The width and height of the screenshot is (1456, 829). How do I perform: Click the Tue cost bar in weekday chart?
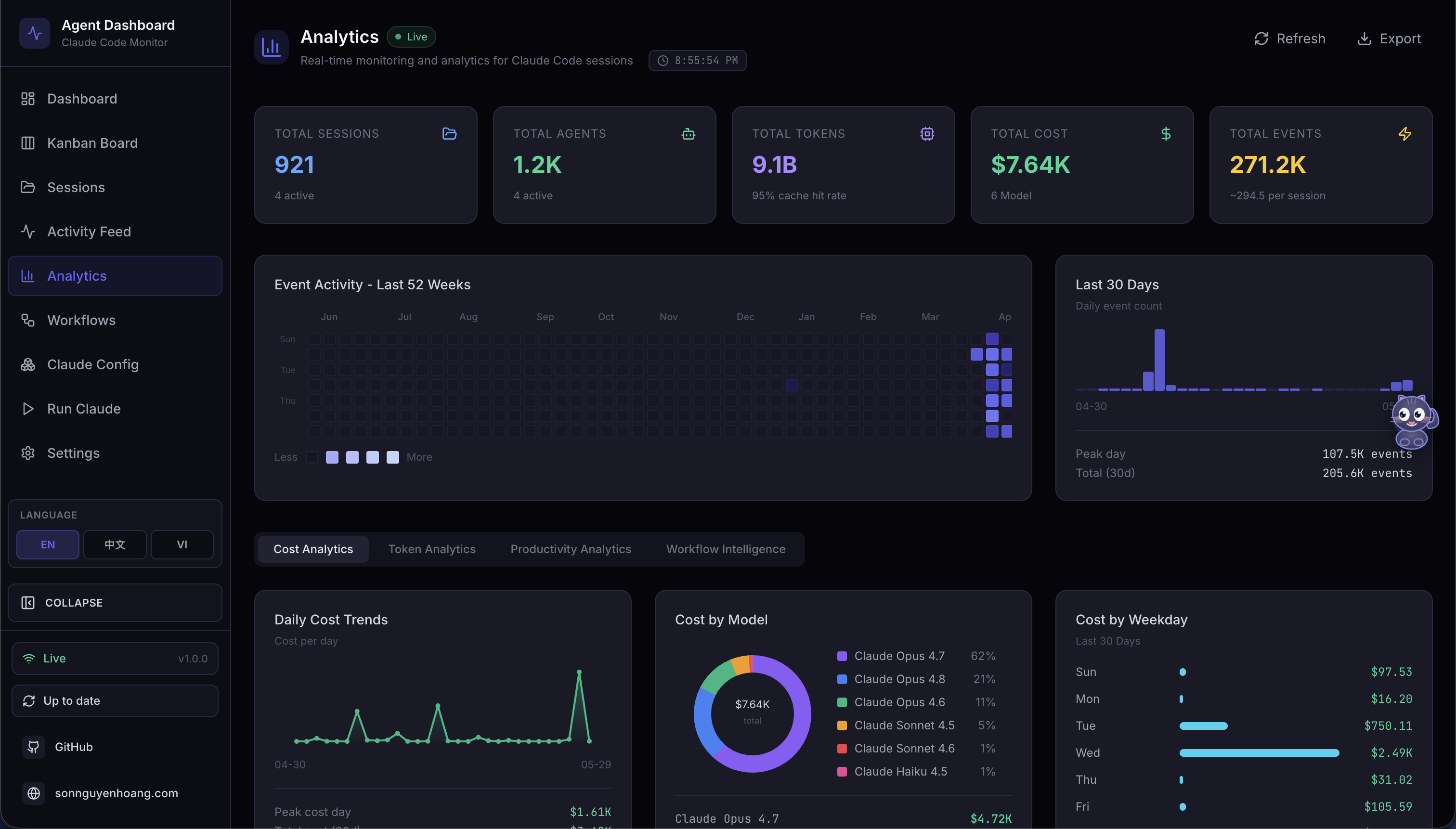click(1203, 726)
